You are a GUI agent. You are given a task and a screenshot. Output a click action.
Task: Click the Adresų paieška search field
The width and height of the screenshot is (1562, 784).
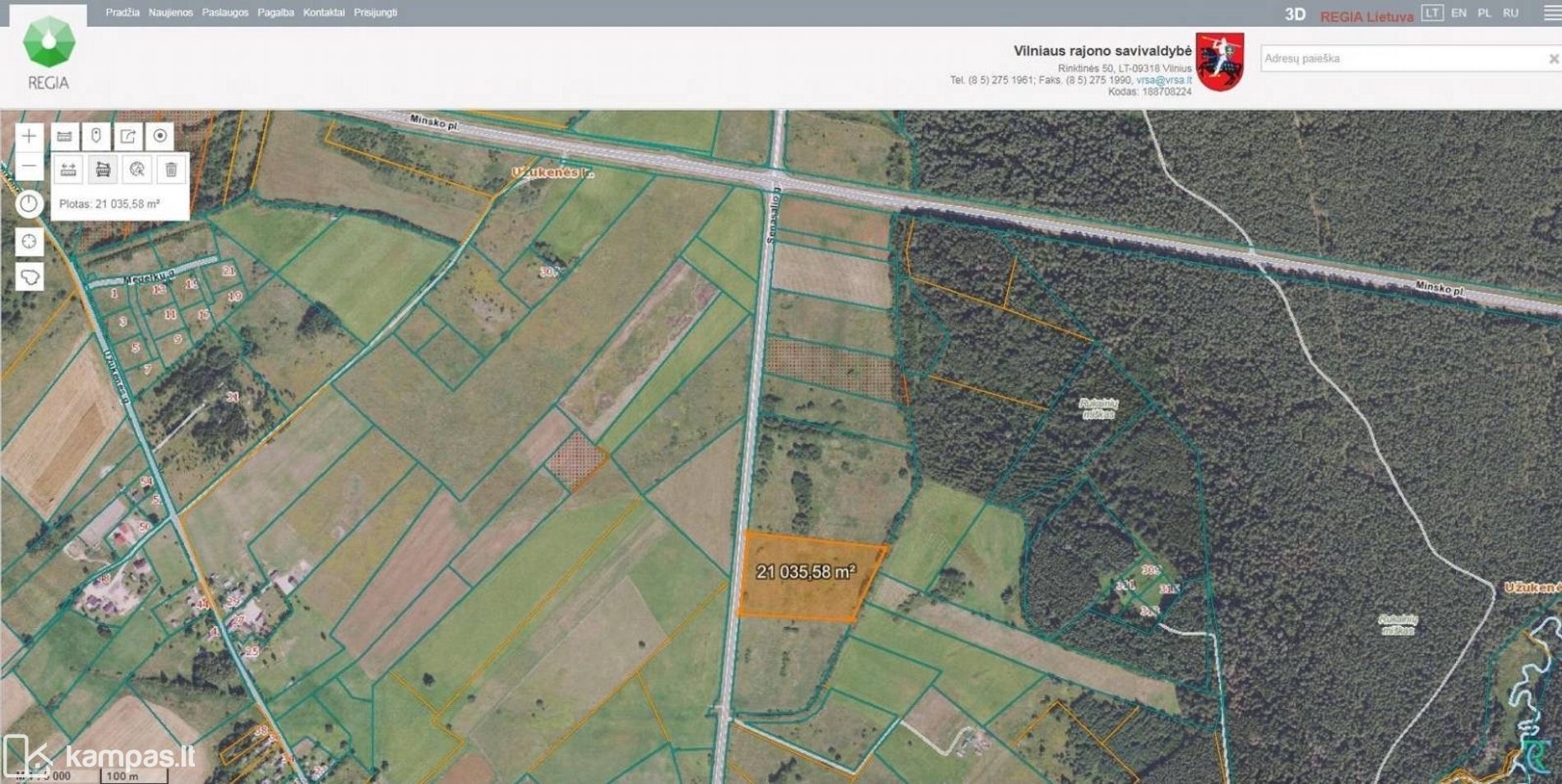[x=1402, y=58]
